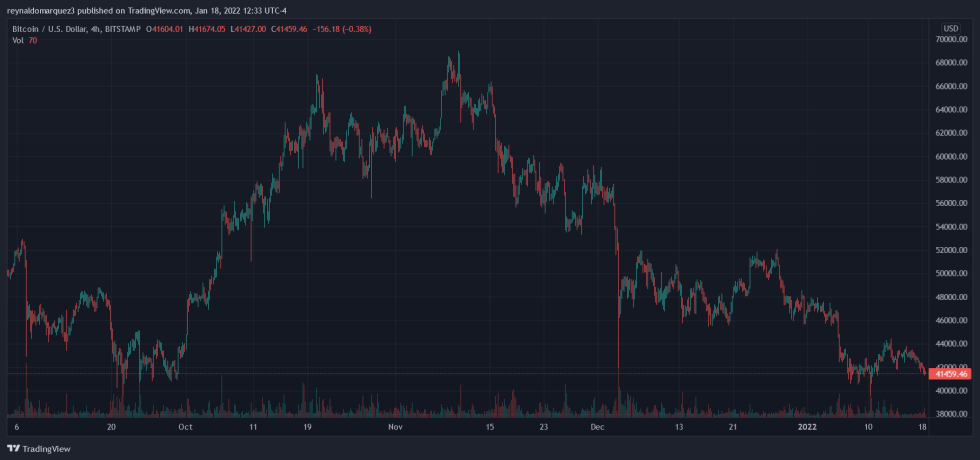Click the Oct label on the time axis

184,428
